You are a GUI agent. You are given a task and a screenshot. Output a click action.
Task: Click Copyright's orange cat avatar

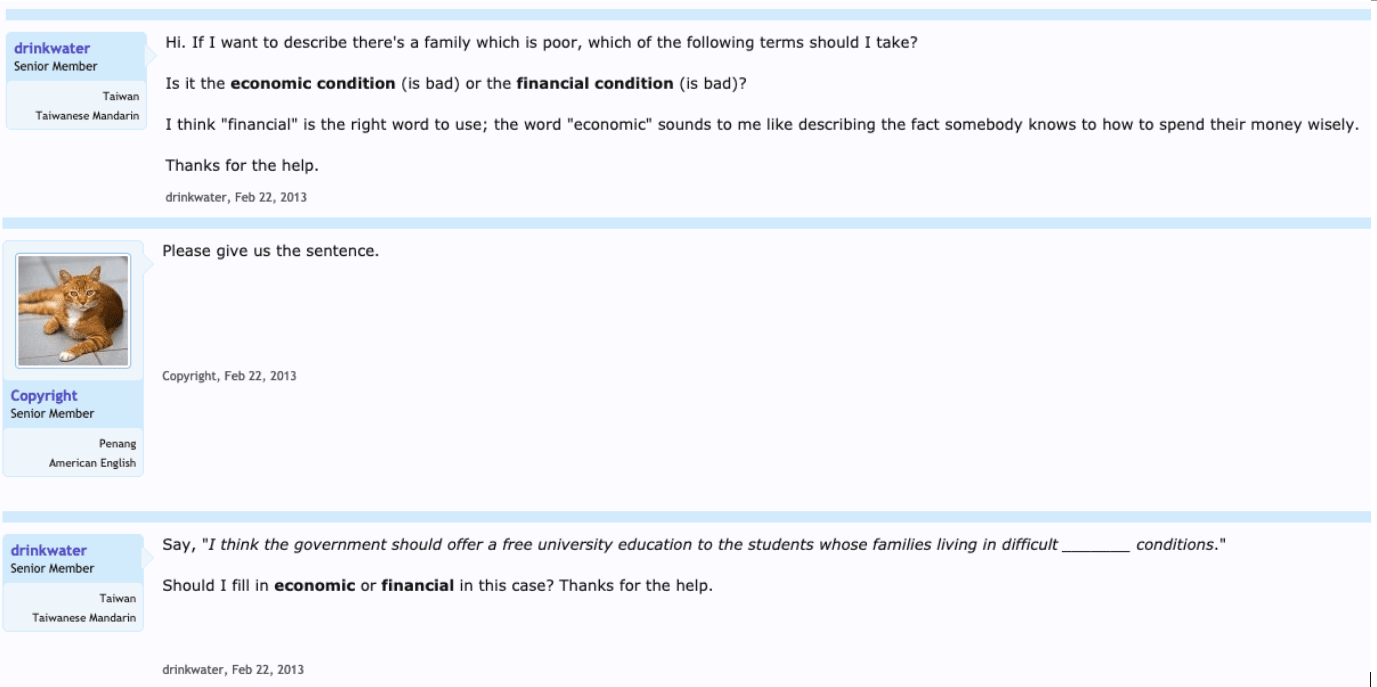pos(73,311)
